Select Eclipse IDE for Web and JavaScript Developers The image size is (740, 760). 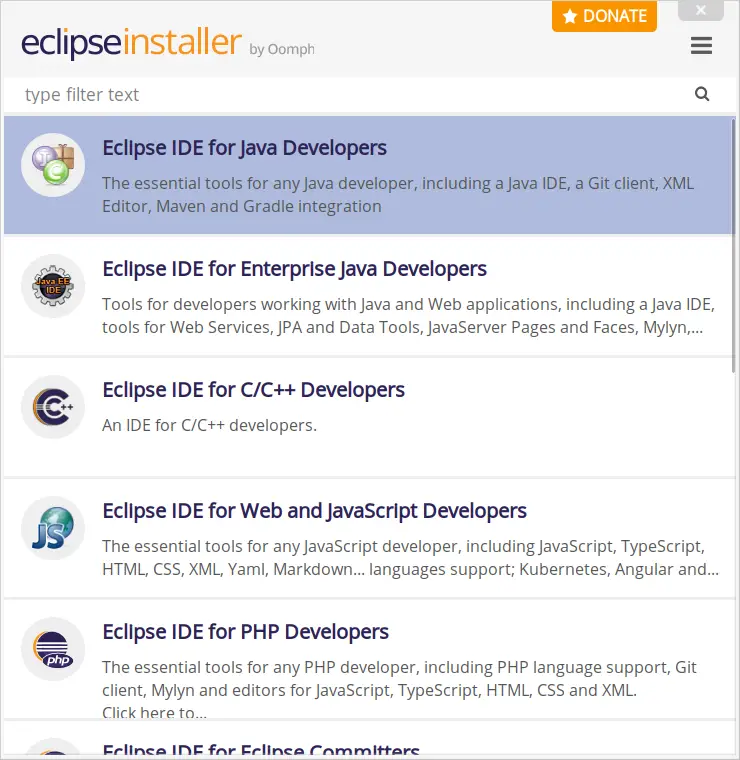[314, 511]
